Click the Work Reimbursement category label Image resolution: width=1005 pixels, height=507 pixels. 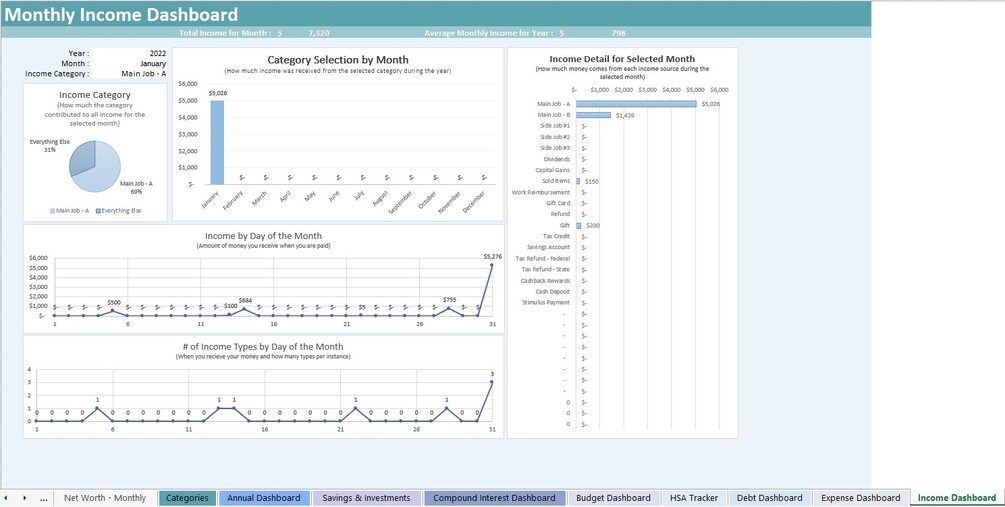click(x=541, y=192)
